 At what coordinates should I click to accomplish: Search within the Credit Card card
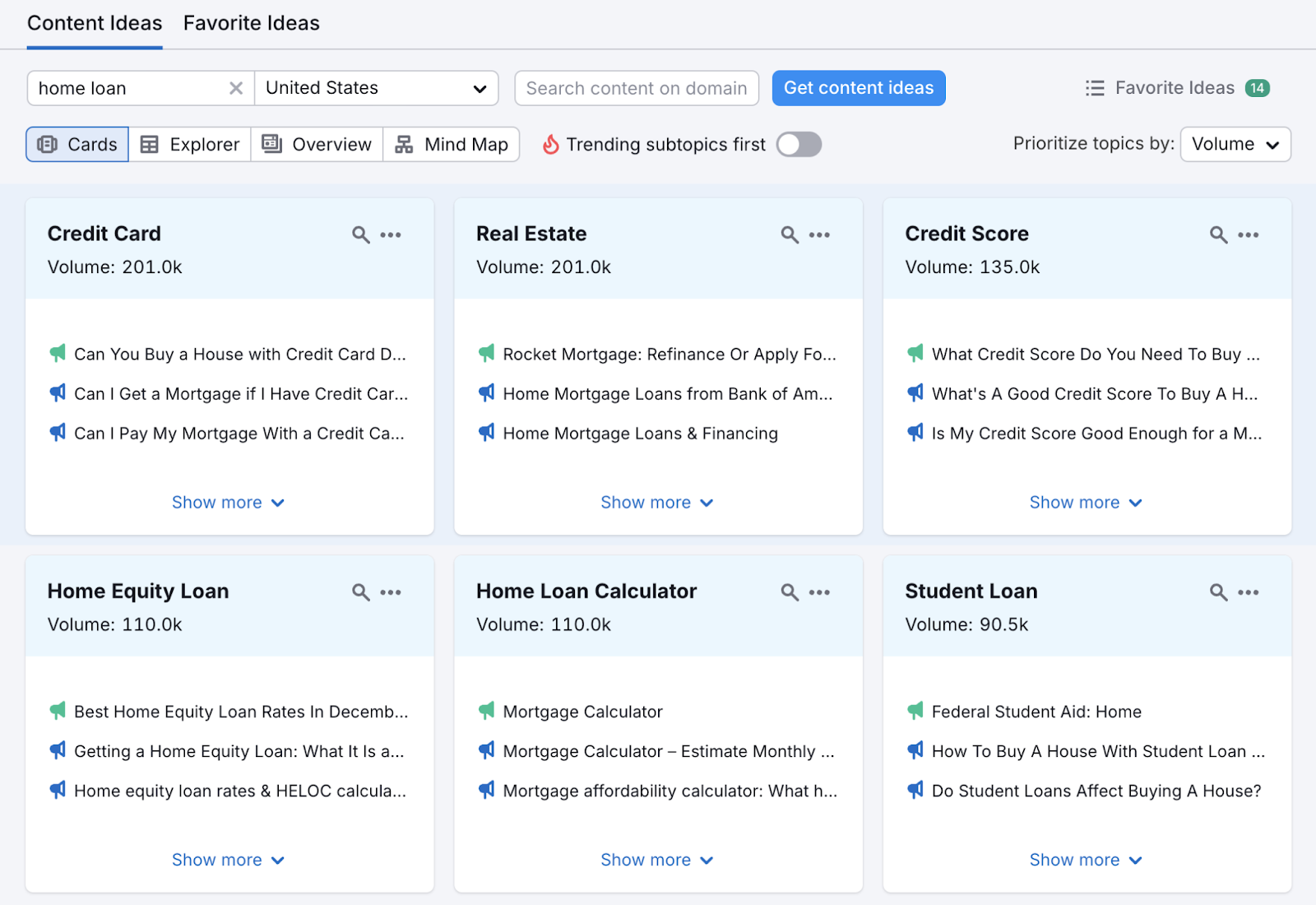pos(360,234)
